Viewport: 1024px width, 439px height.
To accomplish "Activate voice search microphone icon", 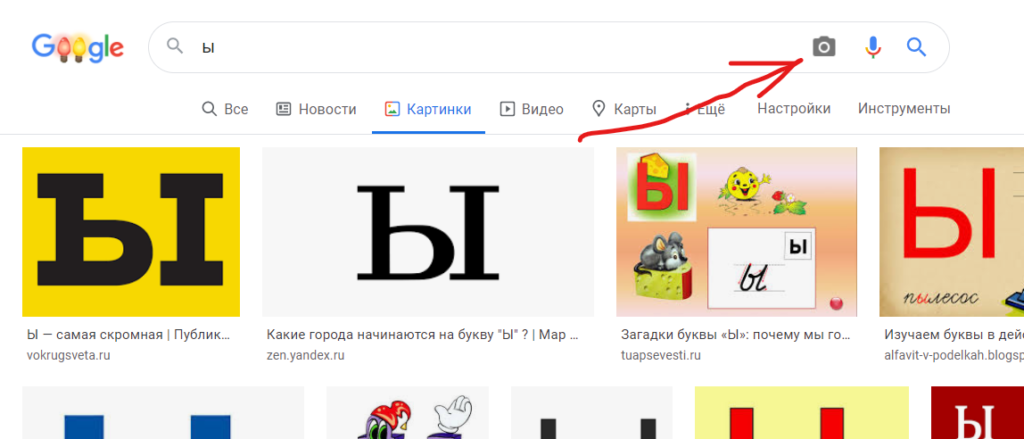I will (x=873, y=47).
